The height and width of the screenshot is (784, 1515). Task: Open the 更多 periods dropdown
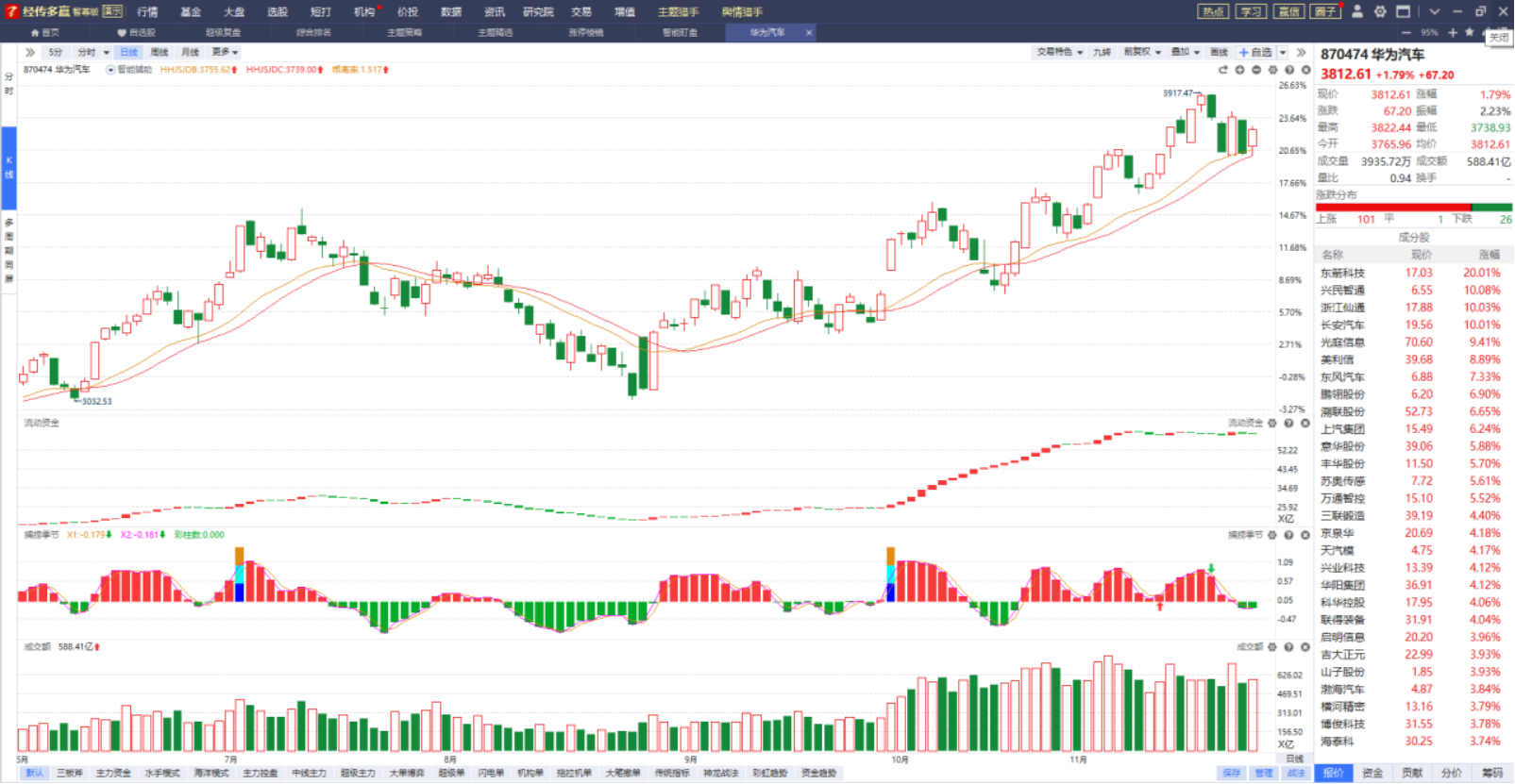tap(225, 52)
